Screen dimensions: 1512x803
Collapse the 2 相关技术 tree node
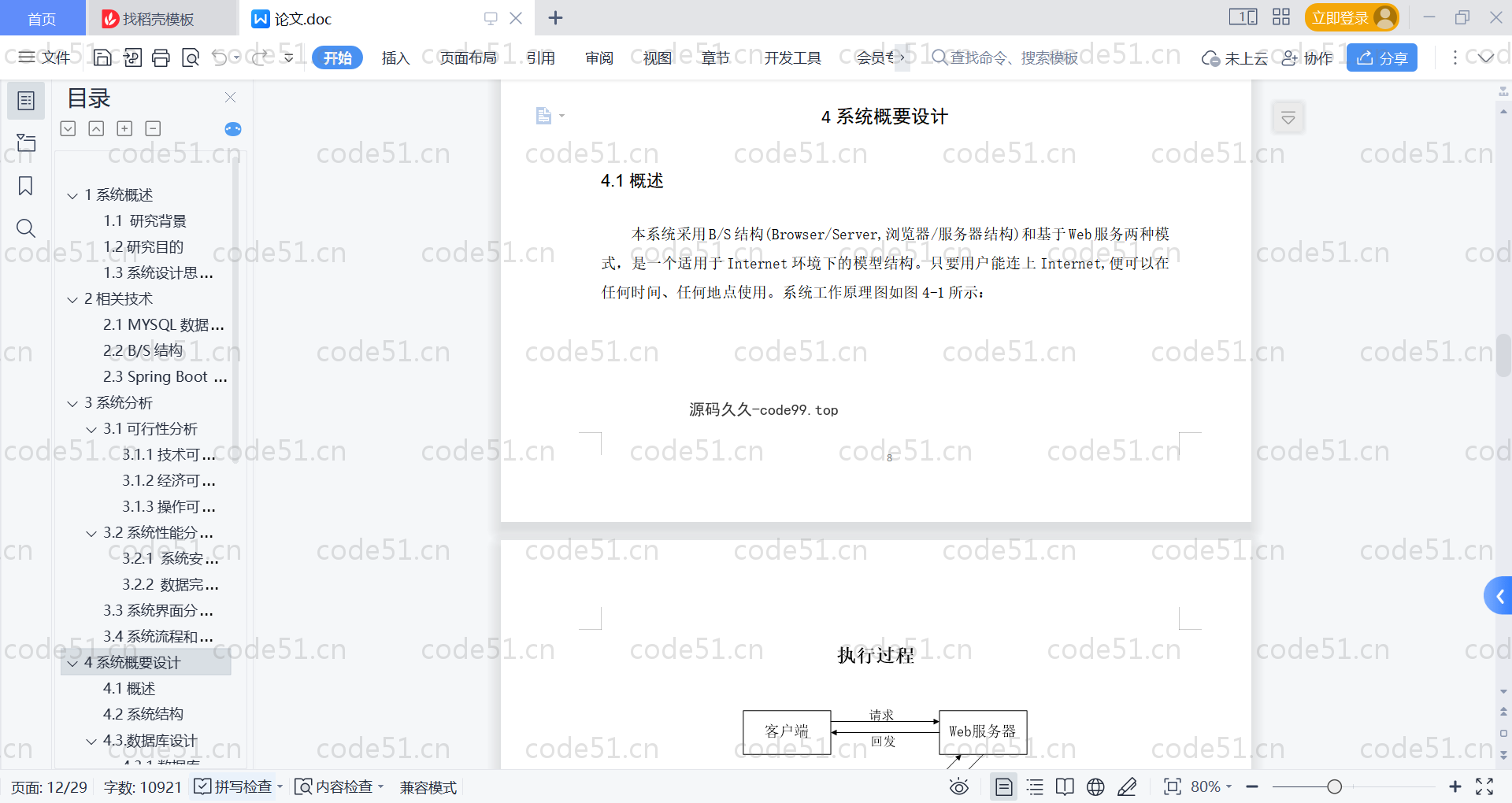point(72,299)
